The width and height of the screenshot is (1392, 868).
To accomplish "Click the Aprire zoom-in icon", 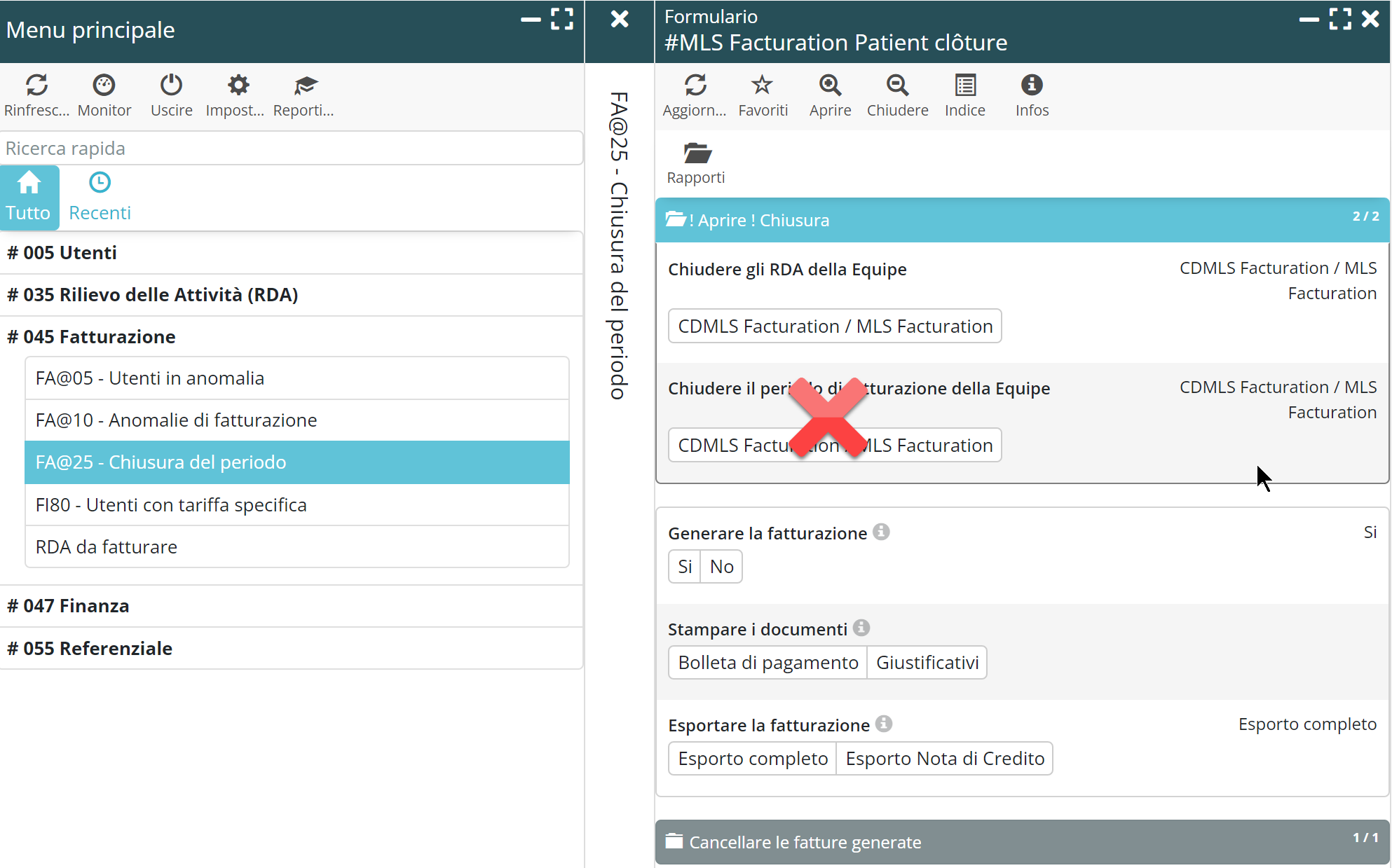I will (830, 85).
